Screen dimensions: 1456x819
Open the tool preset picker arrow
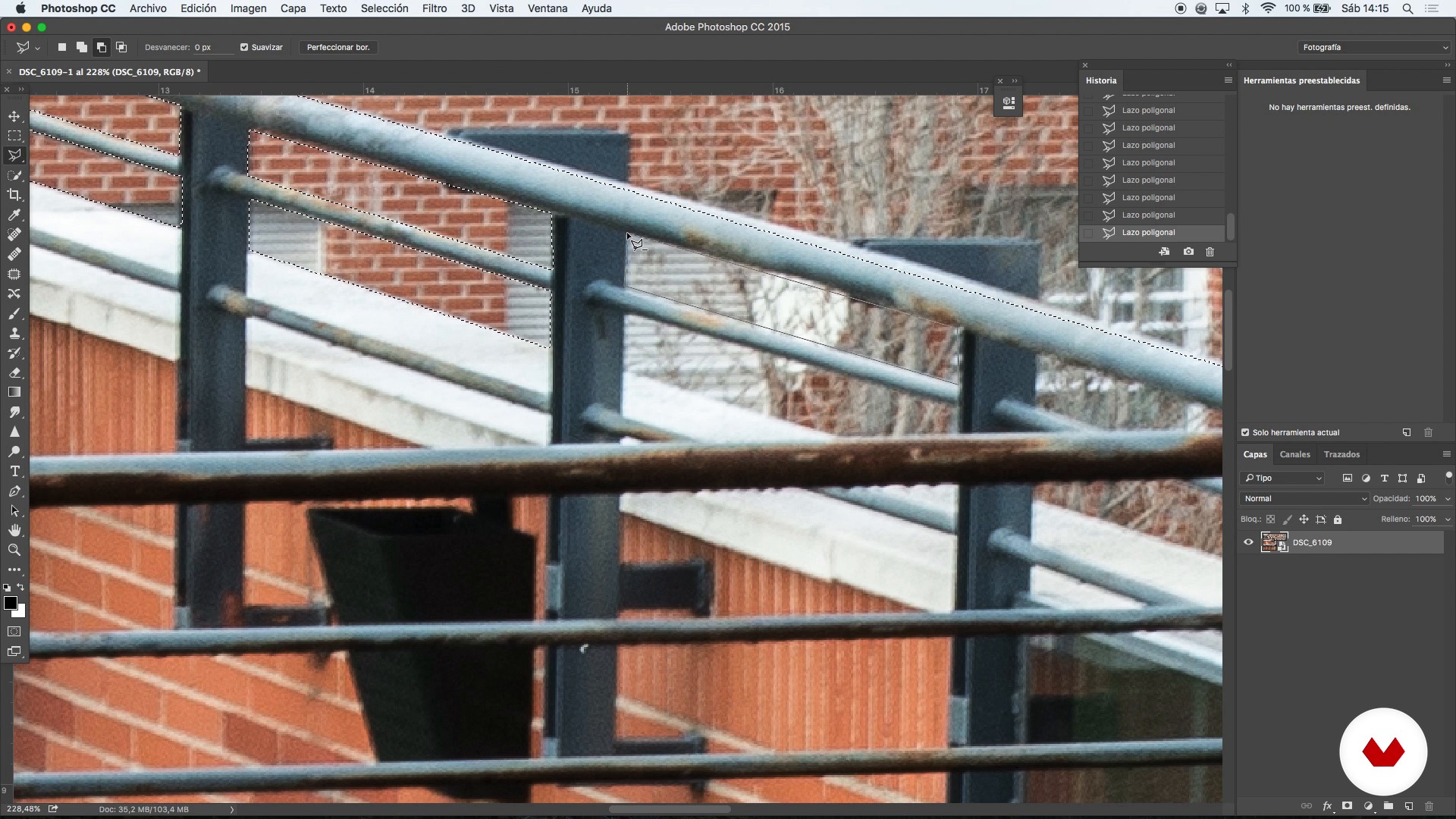click(x=37, y=48)
